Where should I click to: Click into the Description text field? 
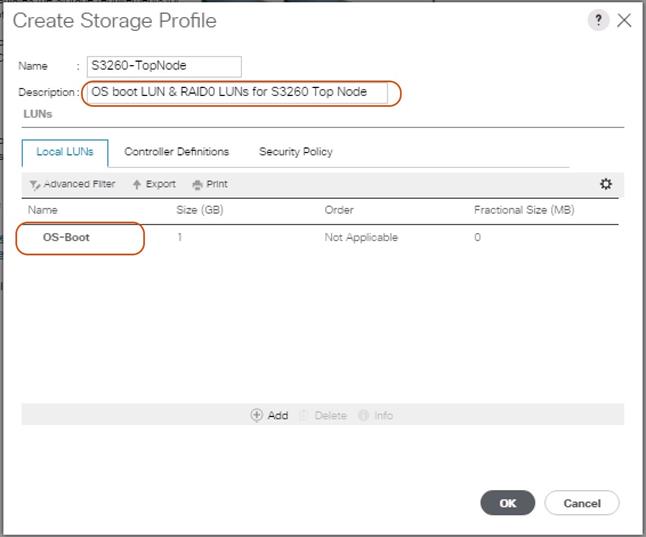click(x=238, y=92)
